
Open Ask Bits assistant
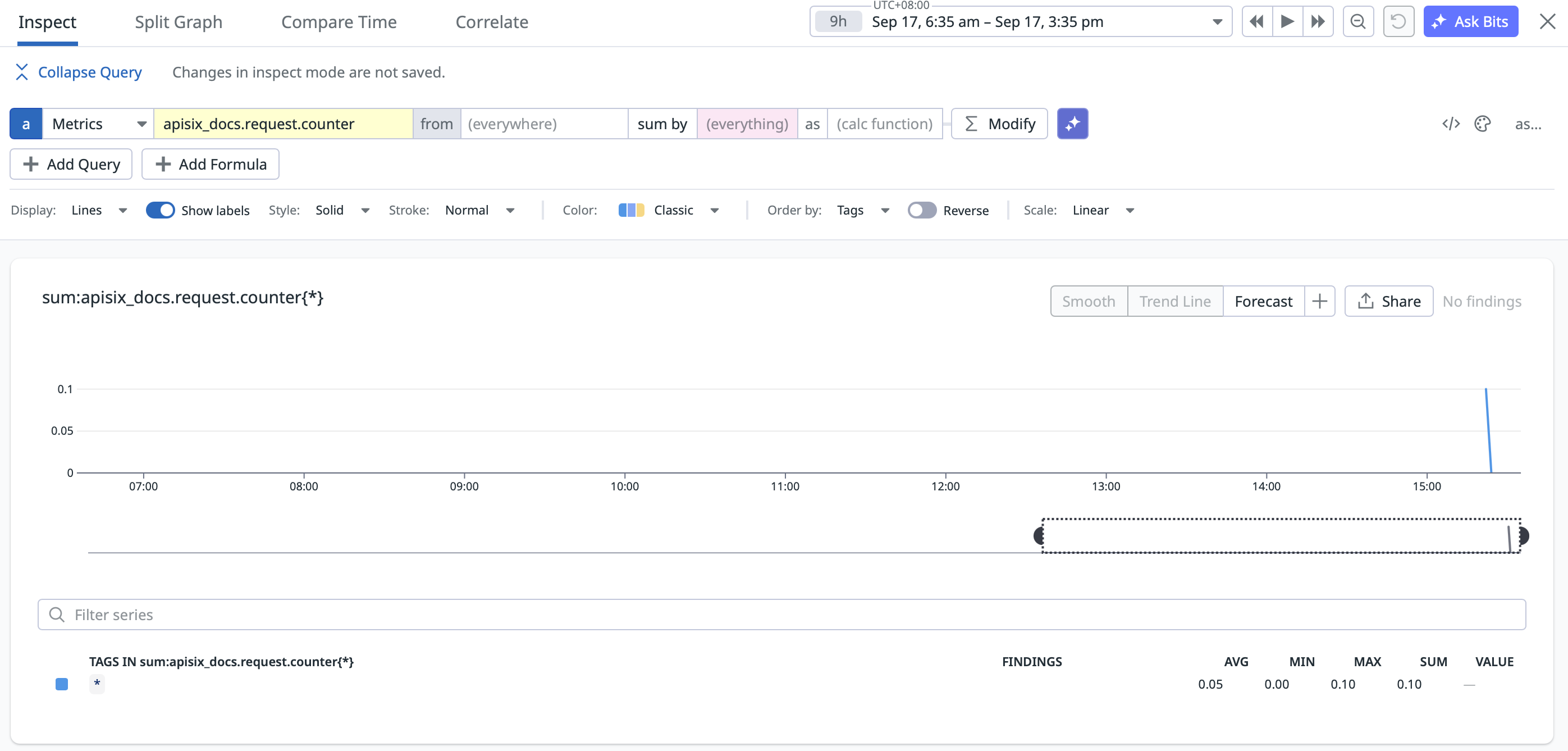(x=1470, y=22)
